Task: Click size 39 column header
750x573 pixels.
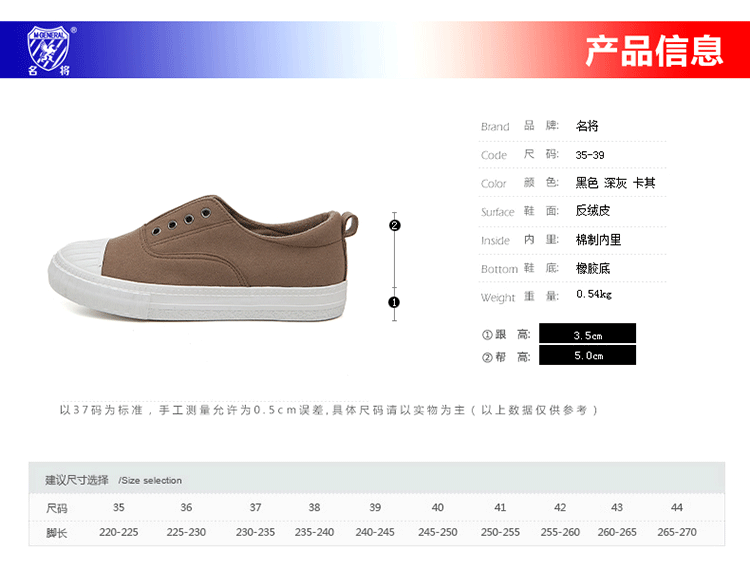Action: click(x=375, y=507)
